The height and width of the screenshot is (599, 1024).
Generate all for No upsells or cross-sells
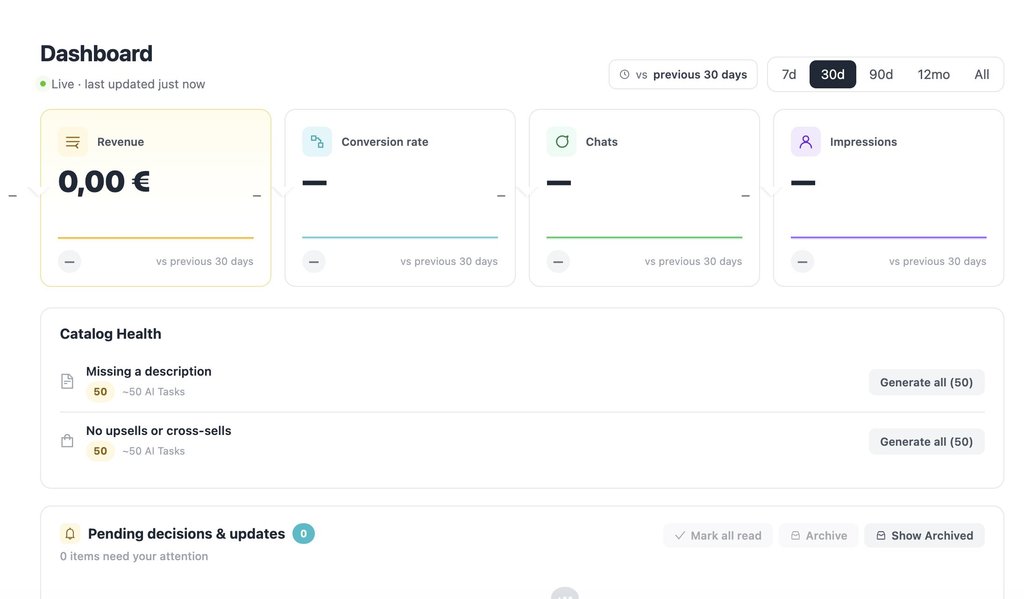[x=926, y=442]
